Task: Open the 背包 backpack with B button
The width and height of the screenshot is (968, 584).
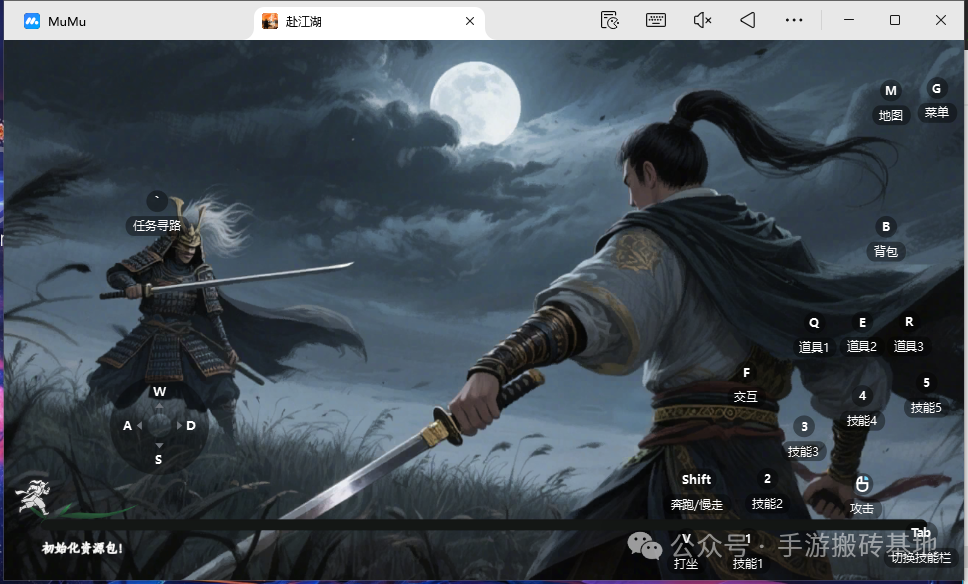Action: coord(886,228)
